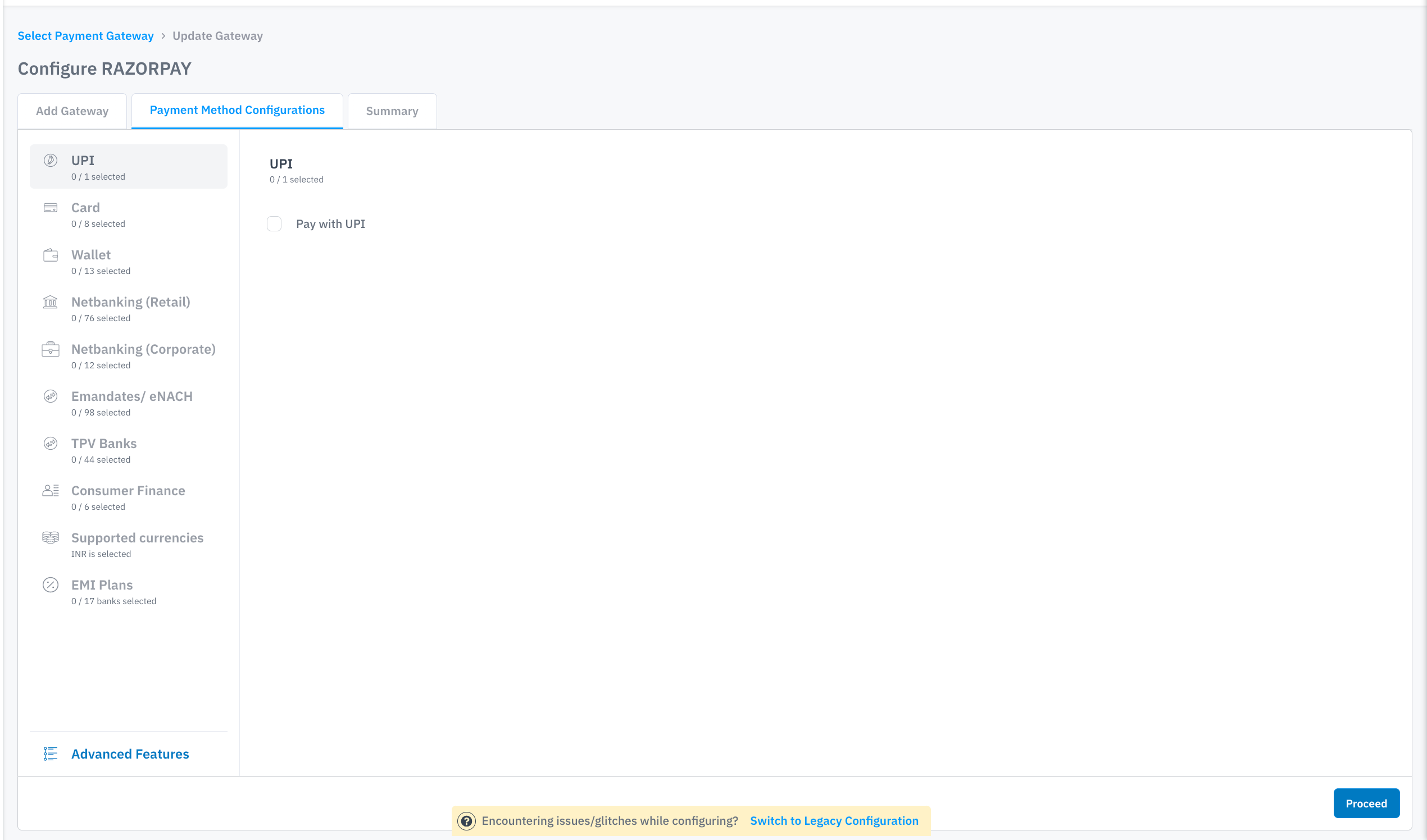Click the EMI Plans percent icon
1427x840 pixels.
pyautogui.click(x=51, y=585)
